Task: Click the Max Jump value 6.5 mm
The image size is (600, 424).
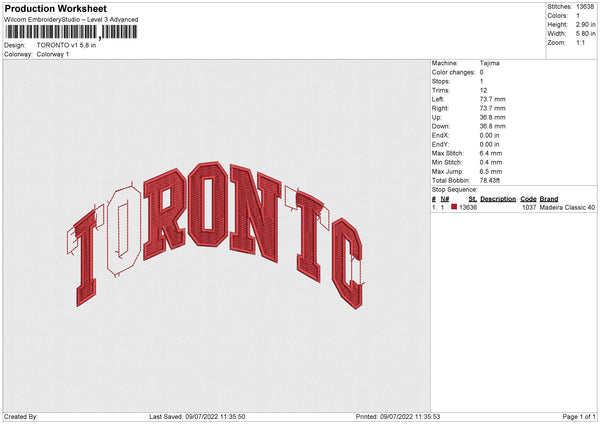Action: click(x=491, y=171)
